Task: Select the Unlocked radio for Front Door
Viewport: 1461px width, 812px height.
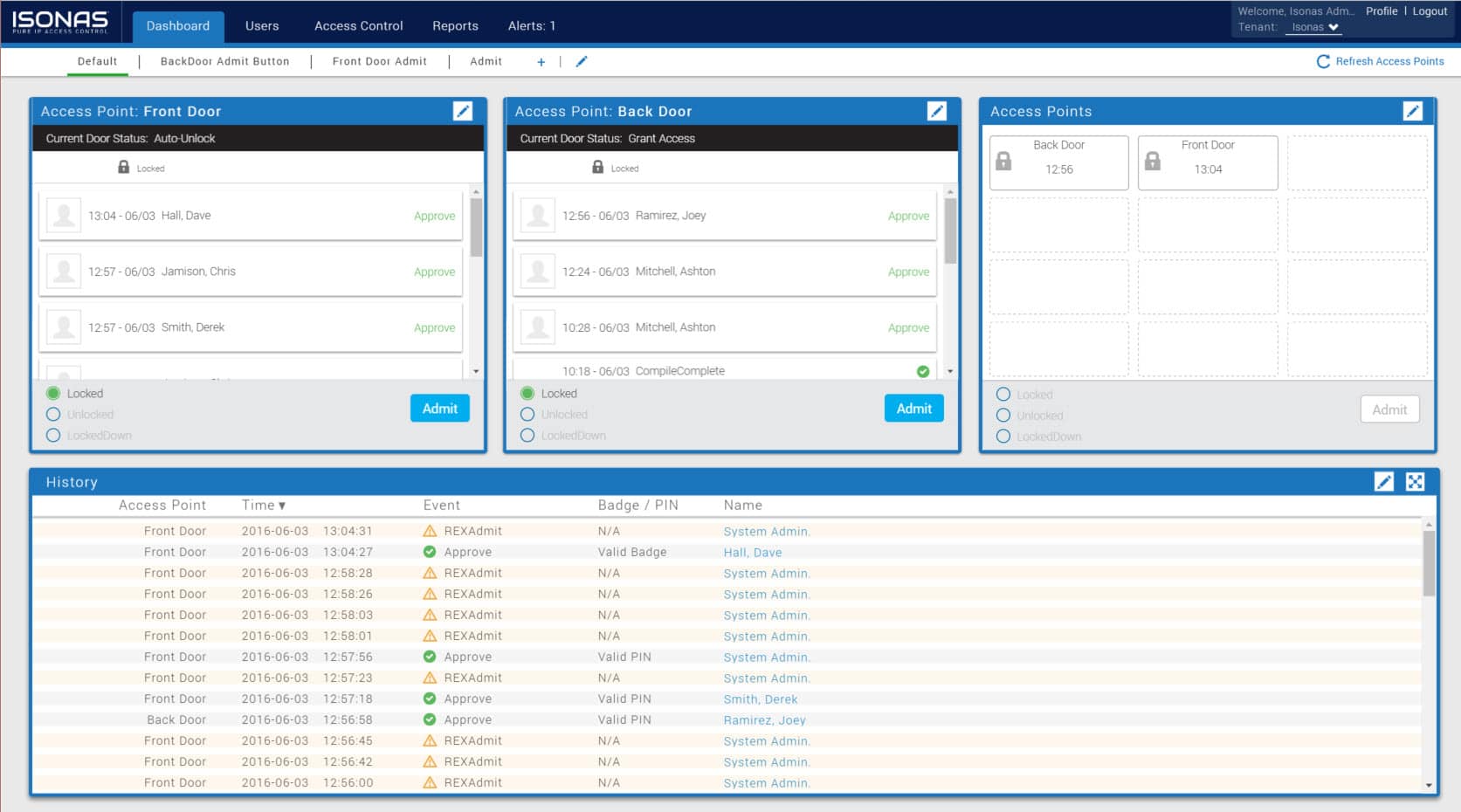Action: 53,414
